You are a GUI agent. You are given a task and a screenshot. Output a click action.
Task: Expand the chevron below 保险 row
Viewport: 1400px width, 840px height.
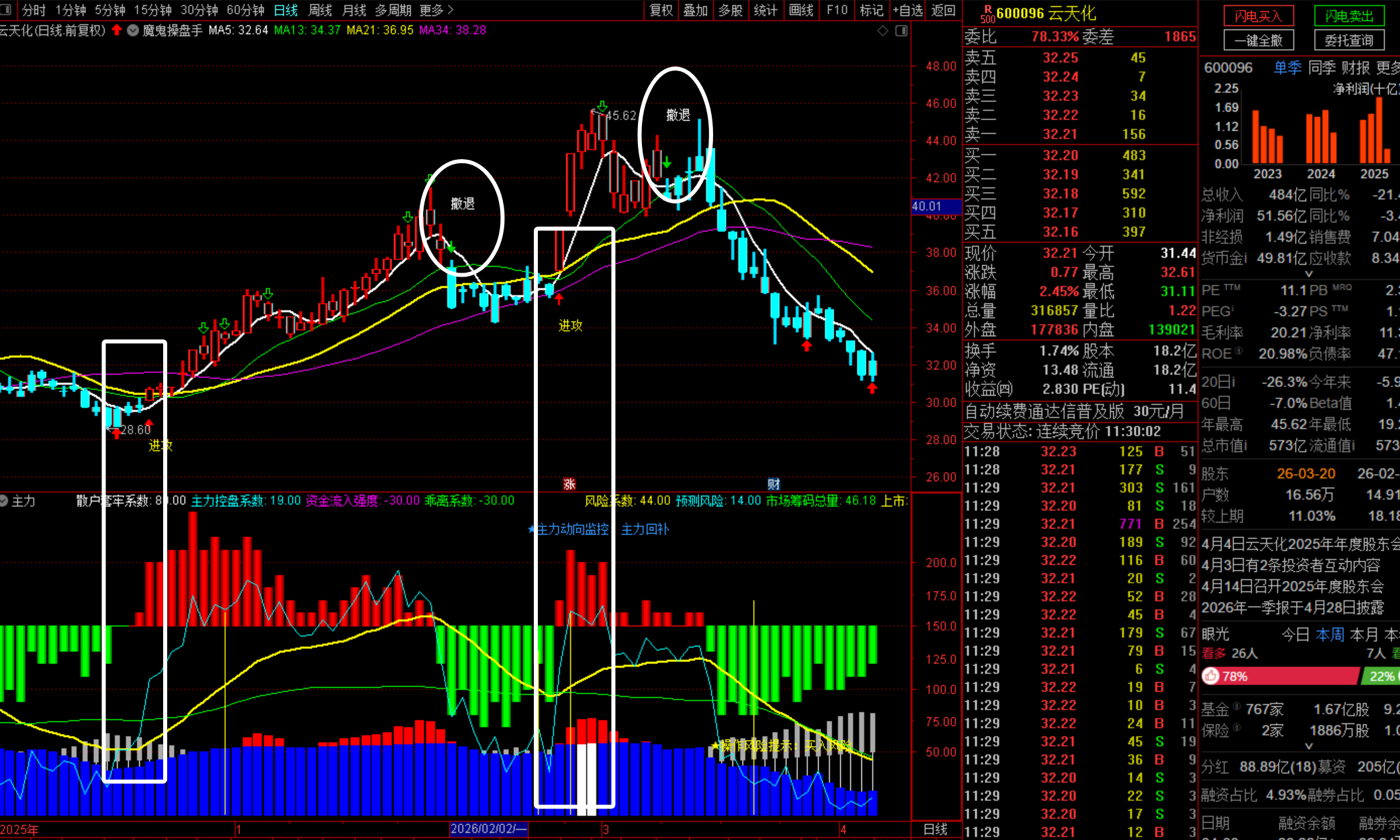1308,746
